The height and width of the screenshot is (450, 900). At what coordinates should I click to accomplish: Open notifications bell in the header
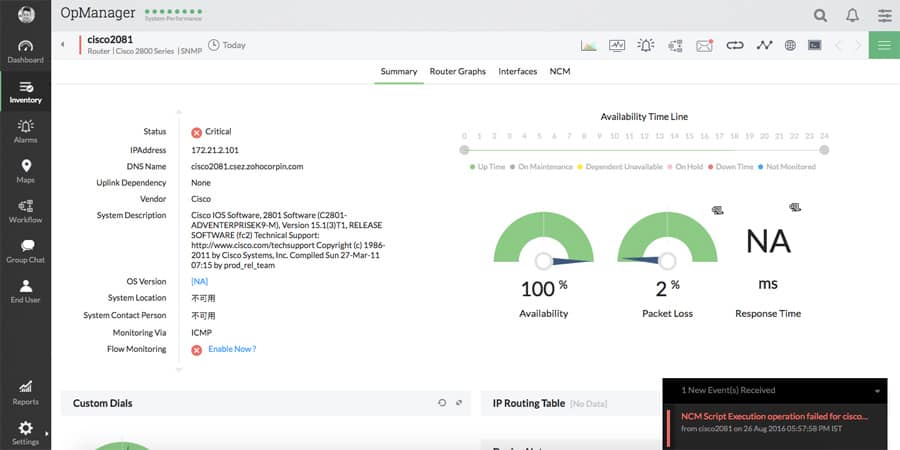pyautogui.click(x=852, y=15)
